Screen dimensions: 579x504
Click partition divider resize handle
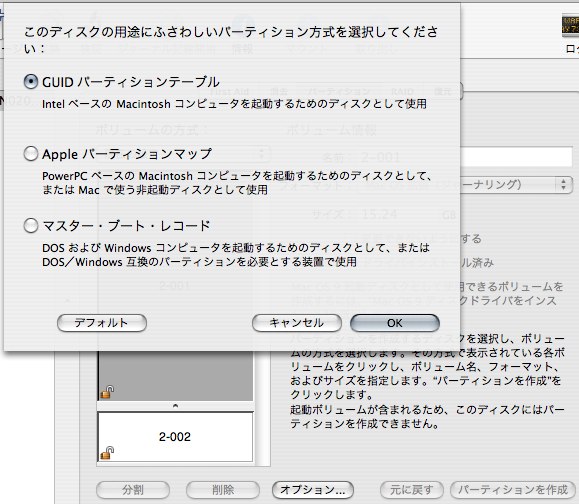point(175,406)
